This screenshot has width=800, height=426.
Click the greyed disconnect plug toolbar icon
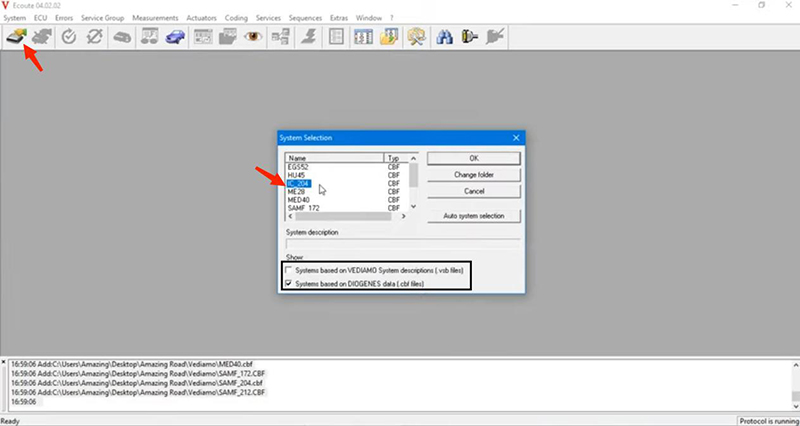[494, 37]
